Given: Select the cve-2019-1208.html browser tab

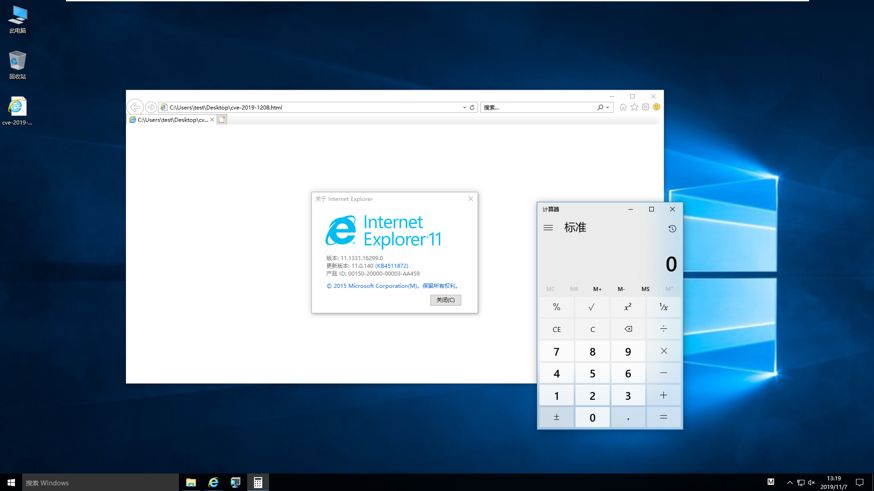Looking at the screenshot, I should click(170, 119).
